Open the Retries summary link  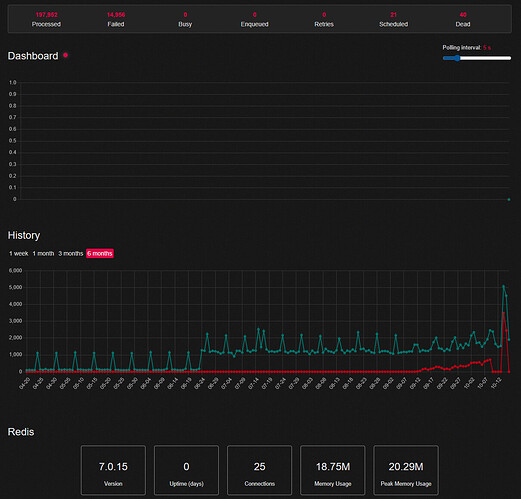point(324,19)
